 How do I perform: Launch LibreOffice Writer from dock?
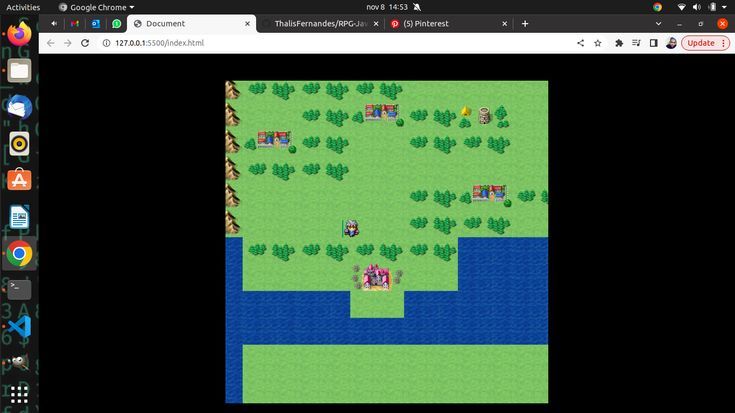pos(19,217)
